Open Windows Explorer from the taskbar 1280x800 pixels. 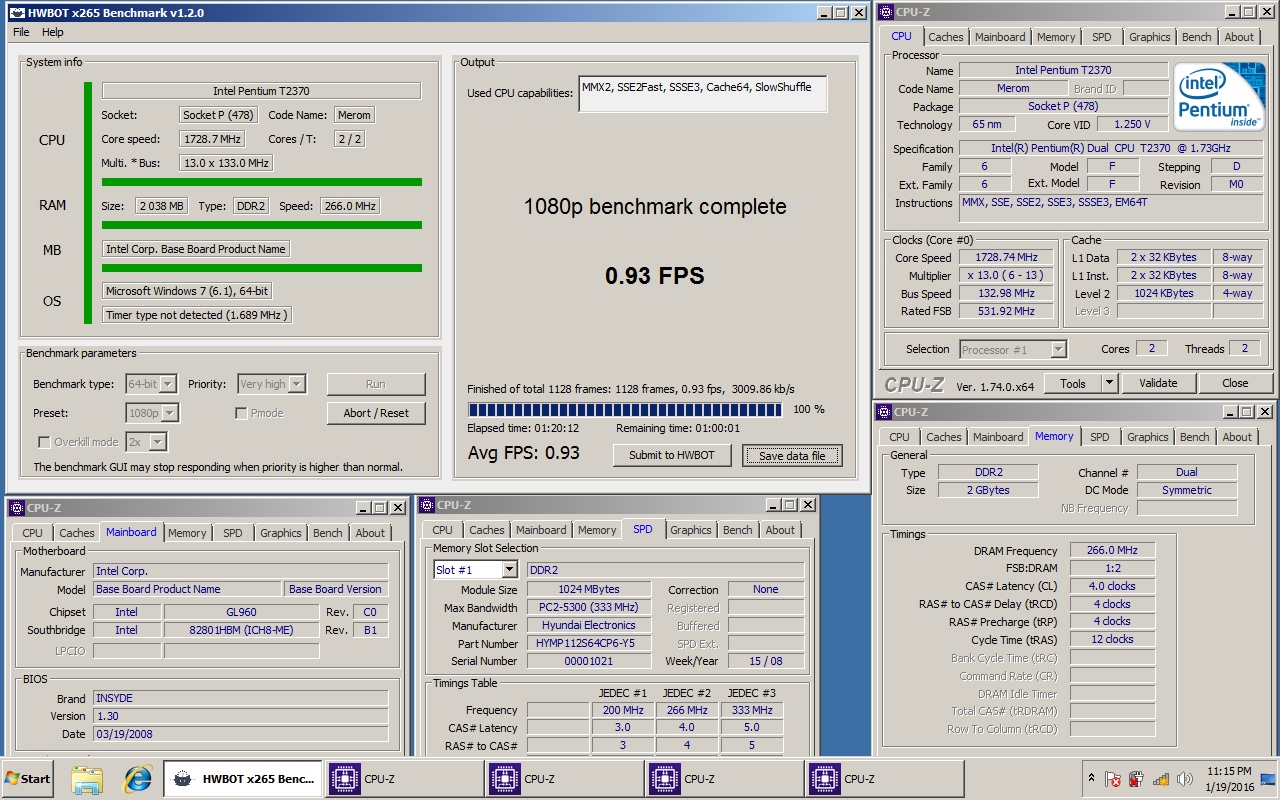pyautogui.click(x=87, y=779)
